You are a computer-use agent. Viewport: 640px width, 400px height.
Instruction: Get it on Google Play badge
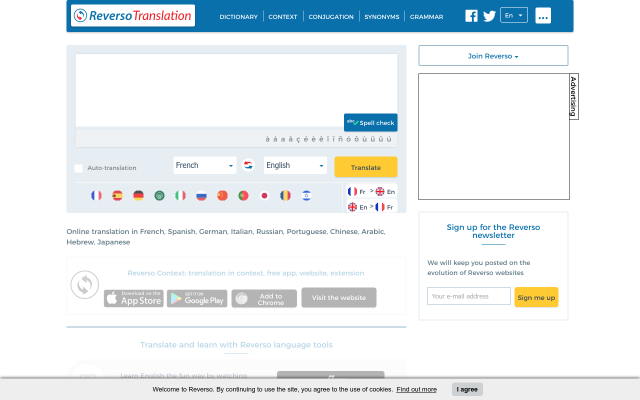pos(197,298)
